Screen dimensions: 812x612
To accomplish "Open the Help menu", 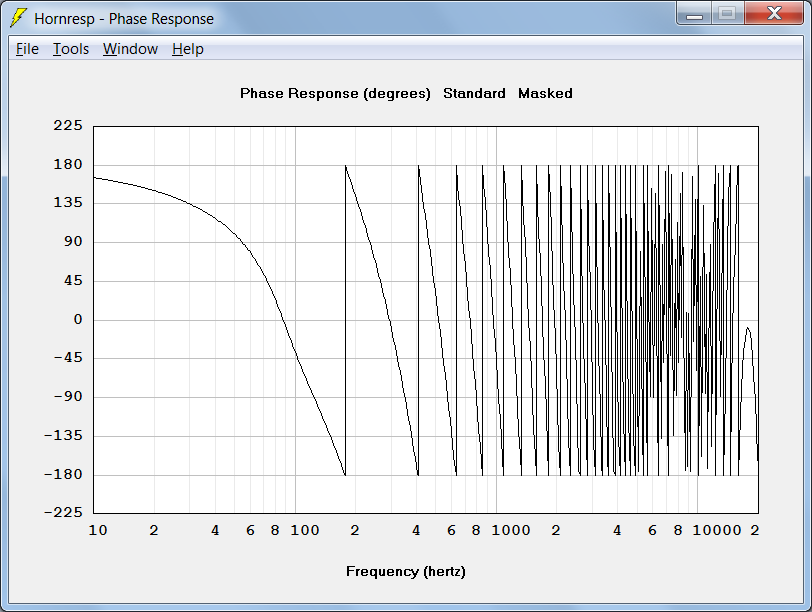I will point(187,49).
